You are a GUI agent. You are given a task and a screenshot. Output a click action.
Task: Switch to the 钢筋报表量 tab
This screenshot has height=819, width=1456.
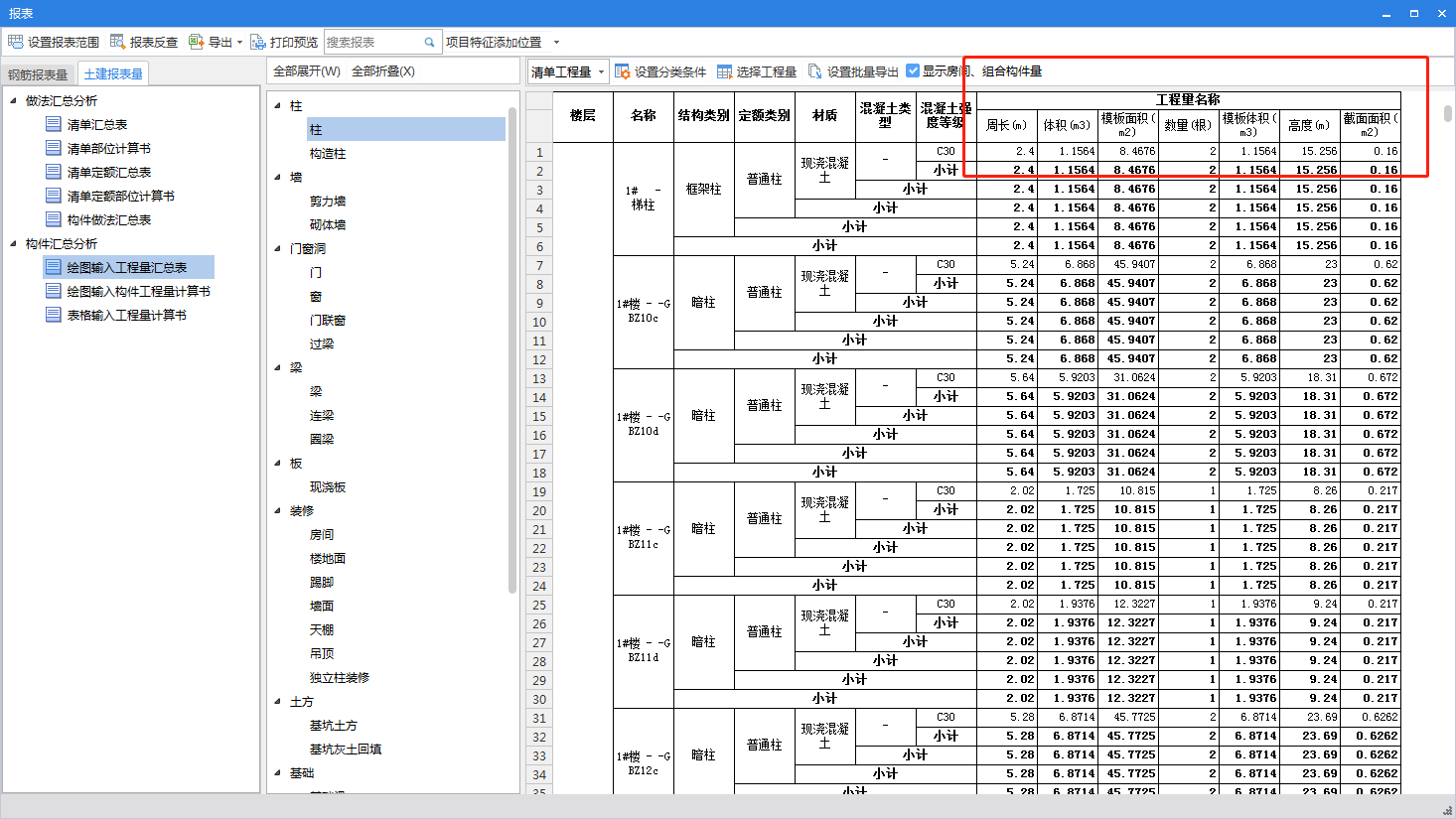click(38, 74)
